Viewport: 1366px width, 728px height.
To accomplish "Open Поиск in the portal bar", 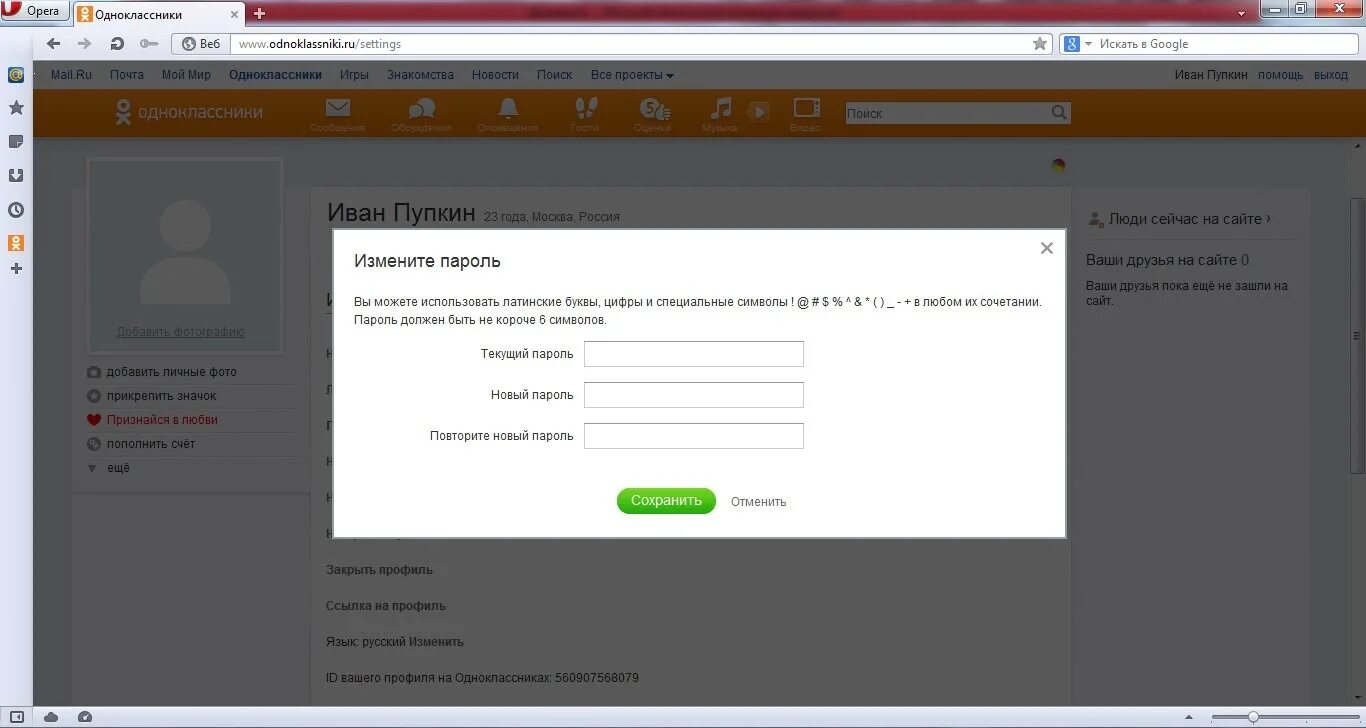I will coord(554,75).
